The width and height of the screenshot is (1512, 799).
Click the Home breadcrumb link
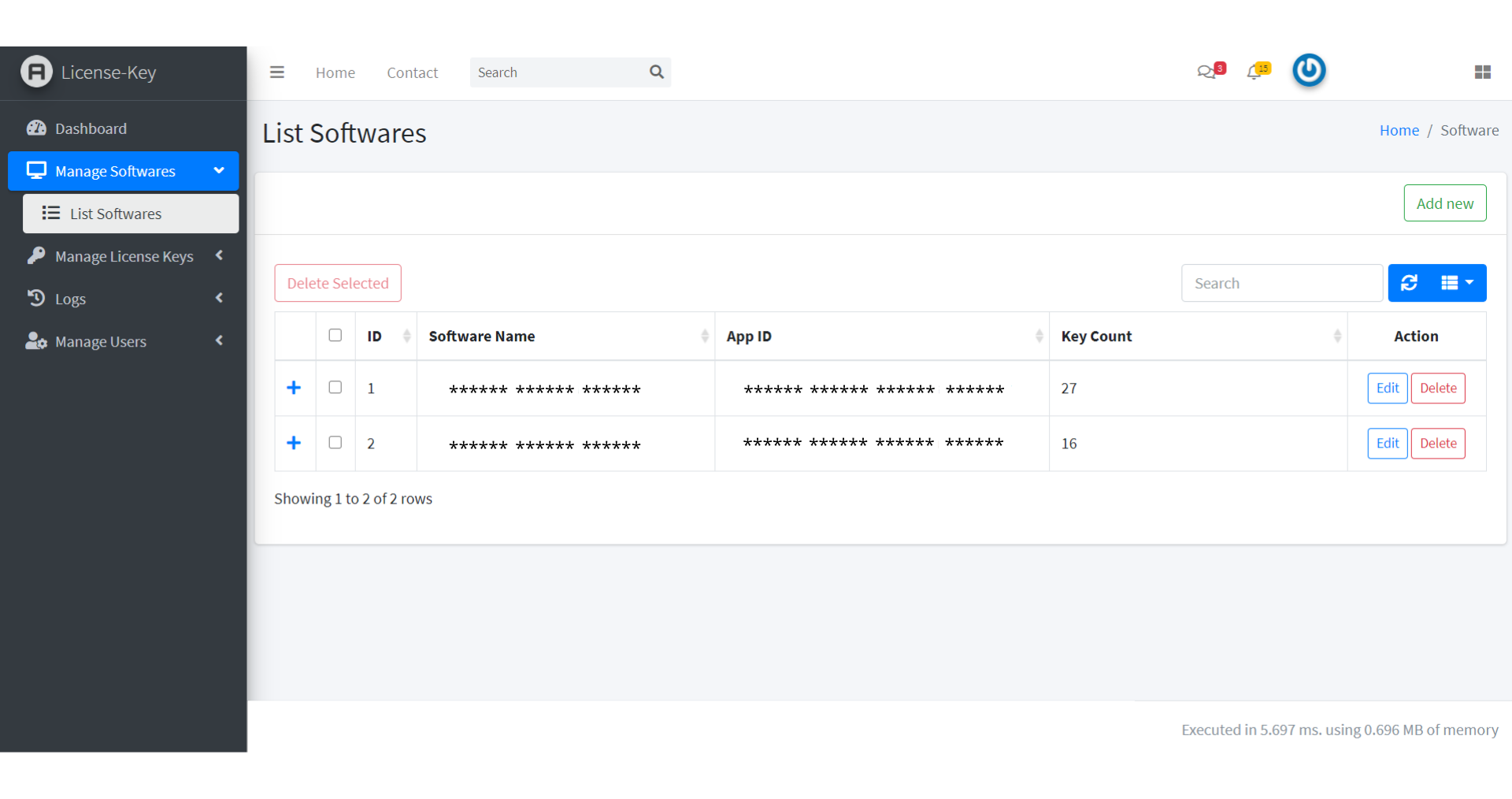[1399, 131]
